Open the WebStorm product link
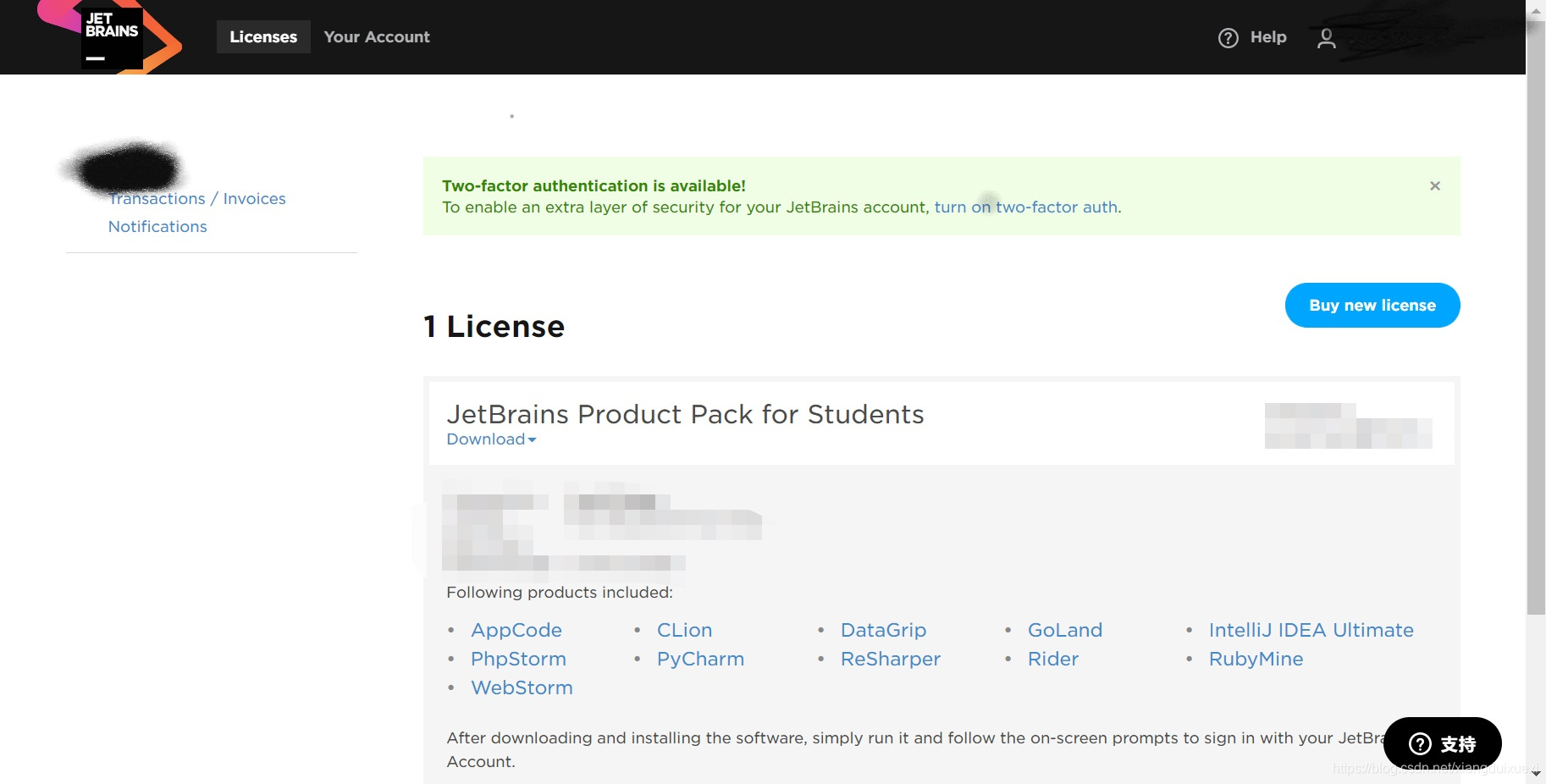 click(522, 688)
